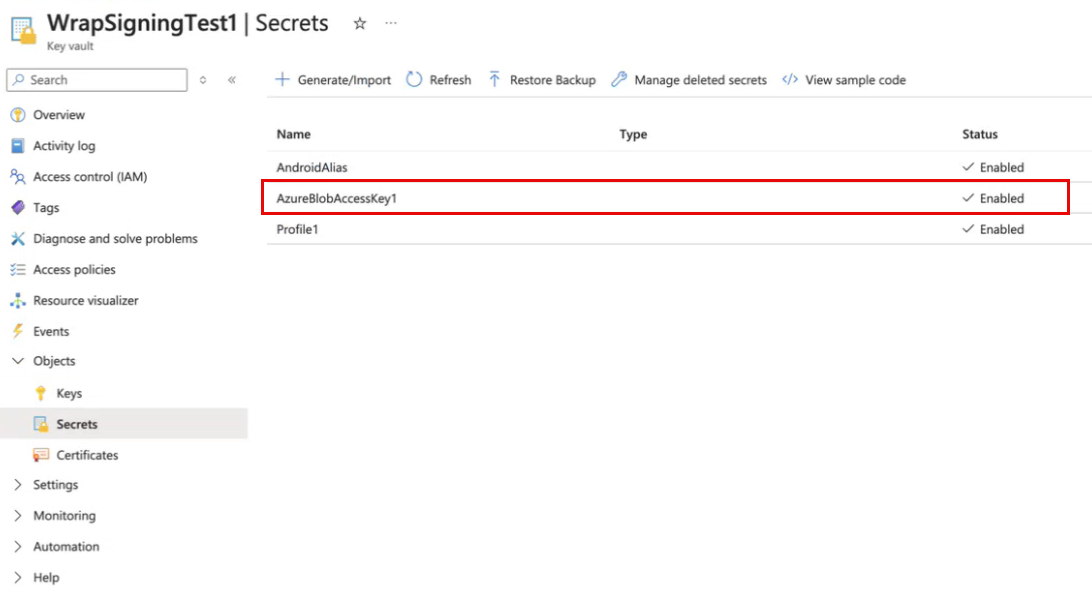Collapse the sidebar with double-chevron icon
Viewport: 1092px width, 605px height.
tap(232, 80)
